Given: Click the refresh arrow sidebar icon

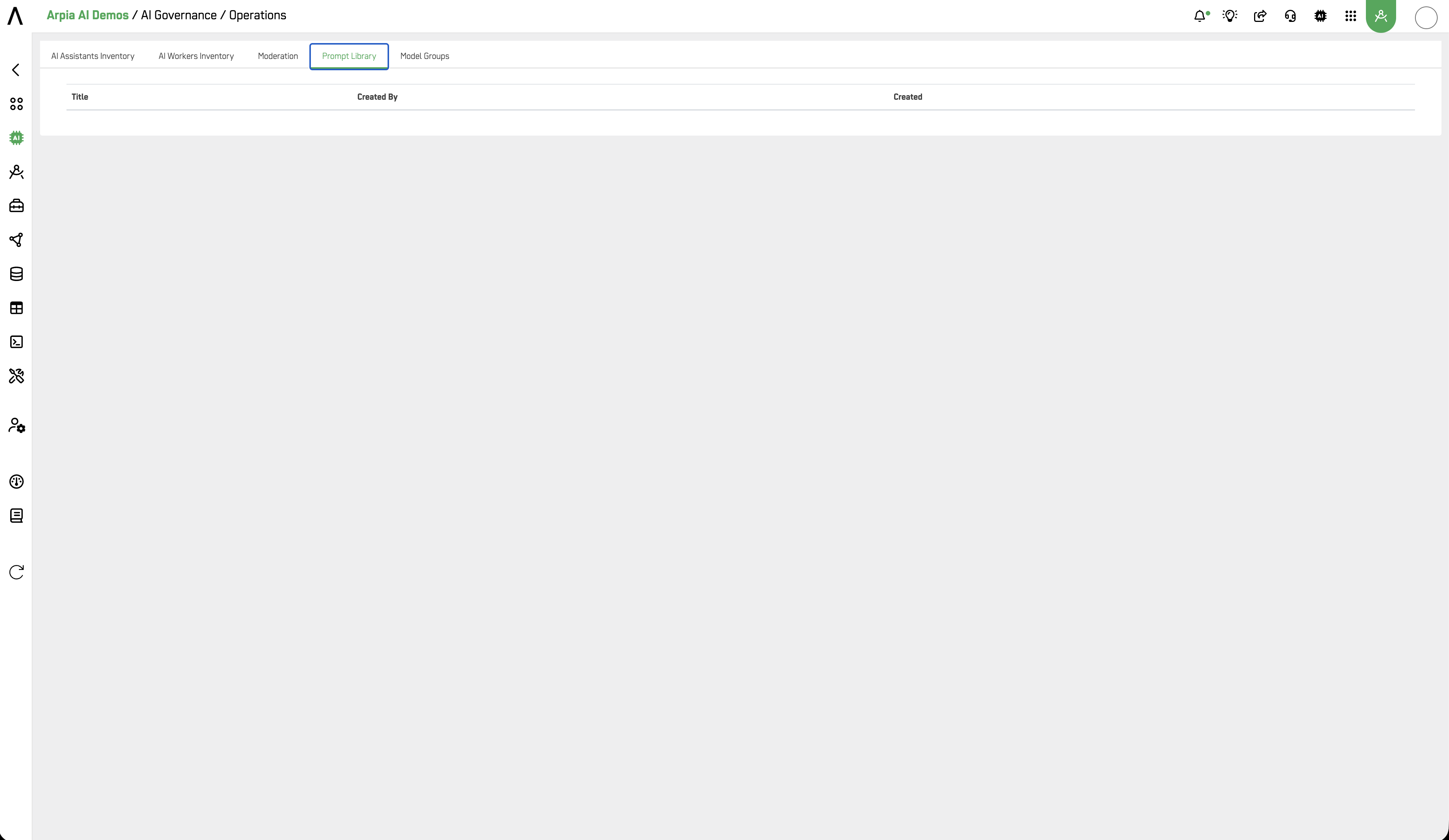Looking at the screenshot, I should click(16, 571).
